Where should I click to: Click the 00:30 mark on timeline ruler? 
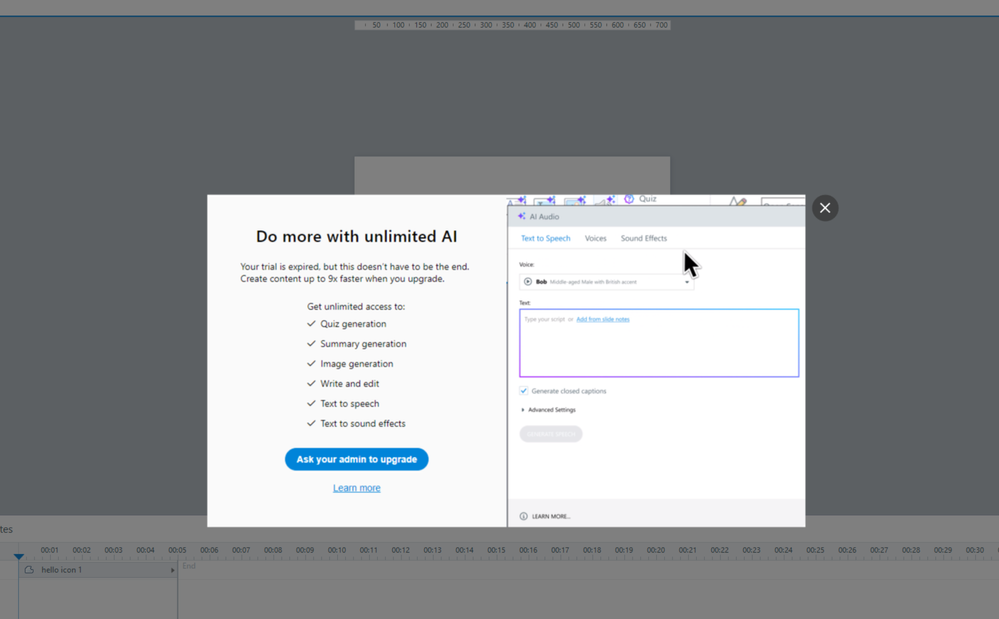click(974, 550)
